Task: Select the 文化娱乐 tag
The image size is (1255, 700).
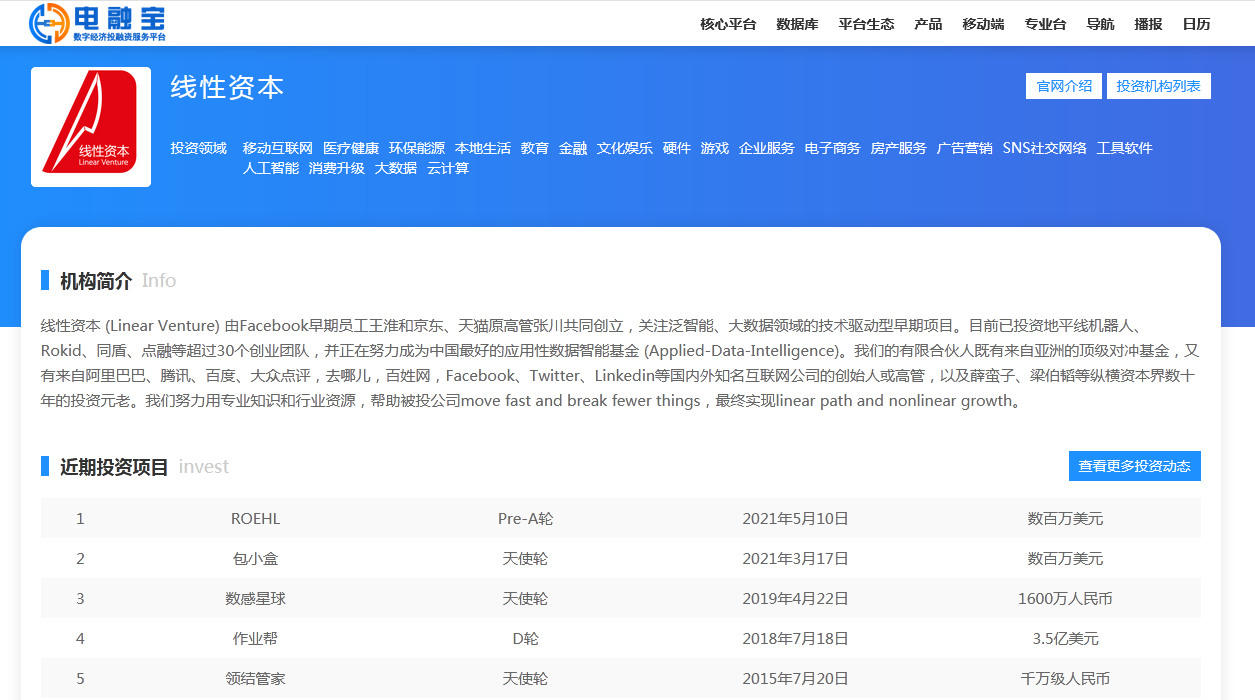Action: coord(625,148)
